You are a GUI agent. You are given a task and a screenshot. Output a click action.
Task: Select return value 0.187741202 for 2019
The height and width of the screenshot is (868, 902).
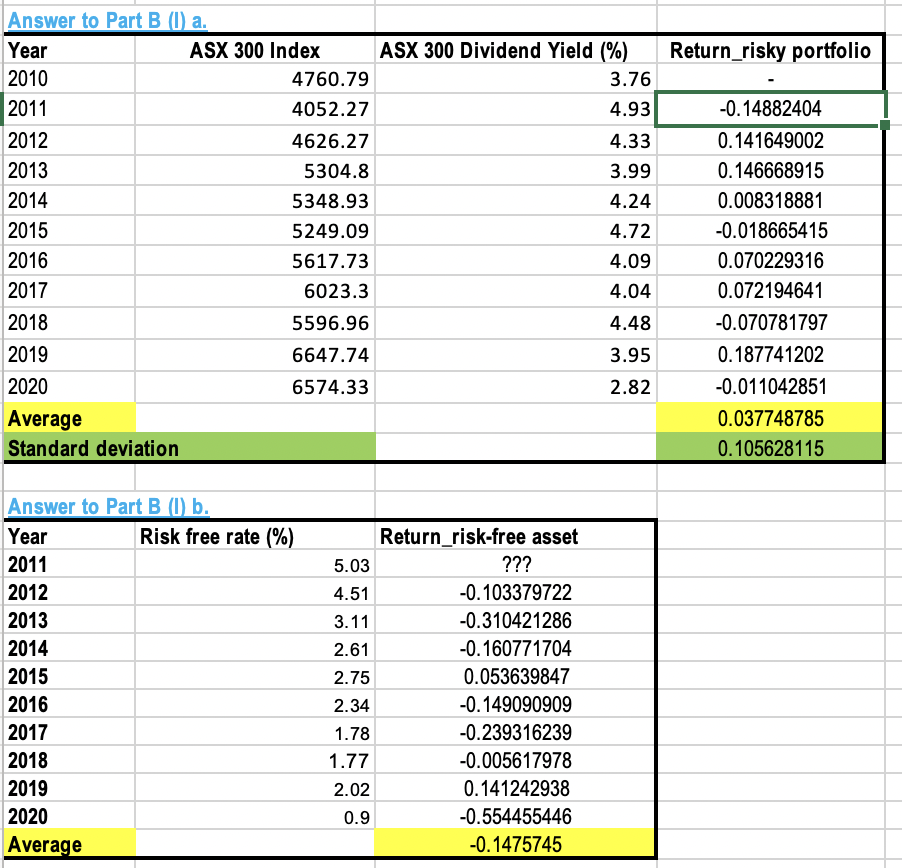click(768, 355)
